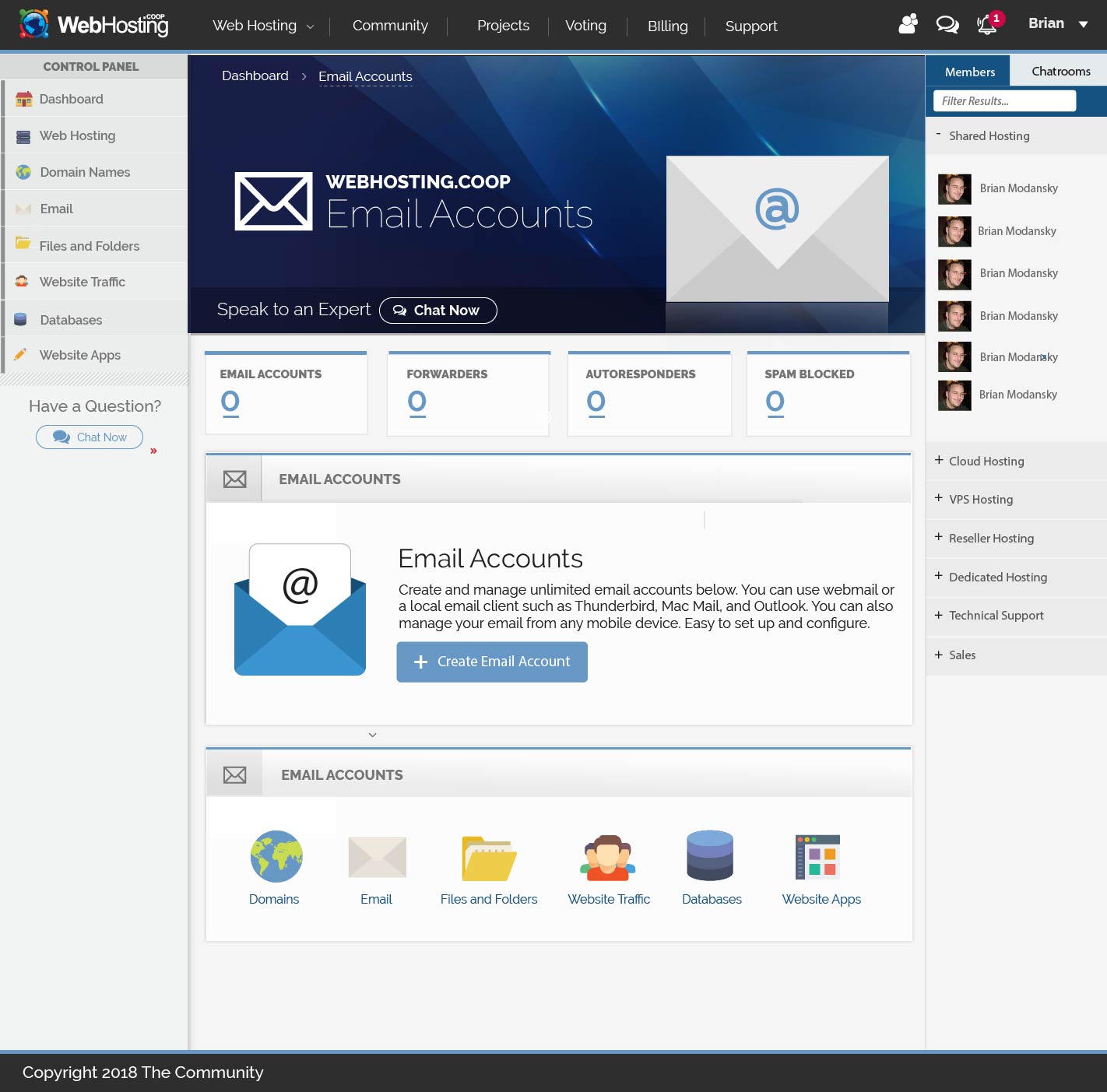Click the large blue envelope illustration
Viewport: 1107px width, 1092px height.
point(300,609)
